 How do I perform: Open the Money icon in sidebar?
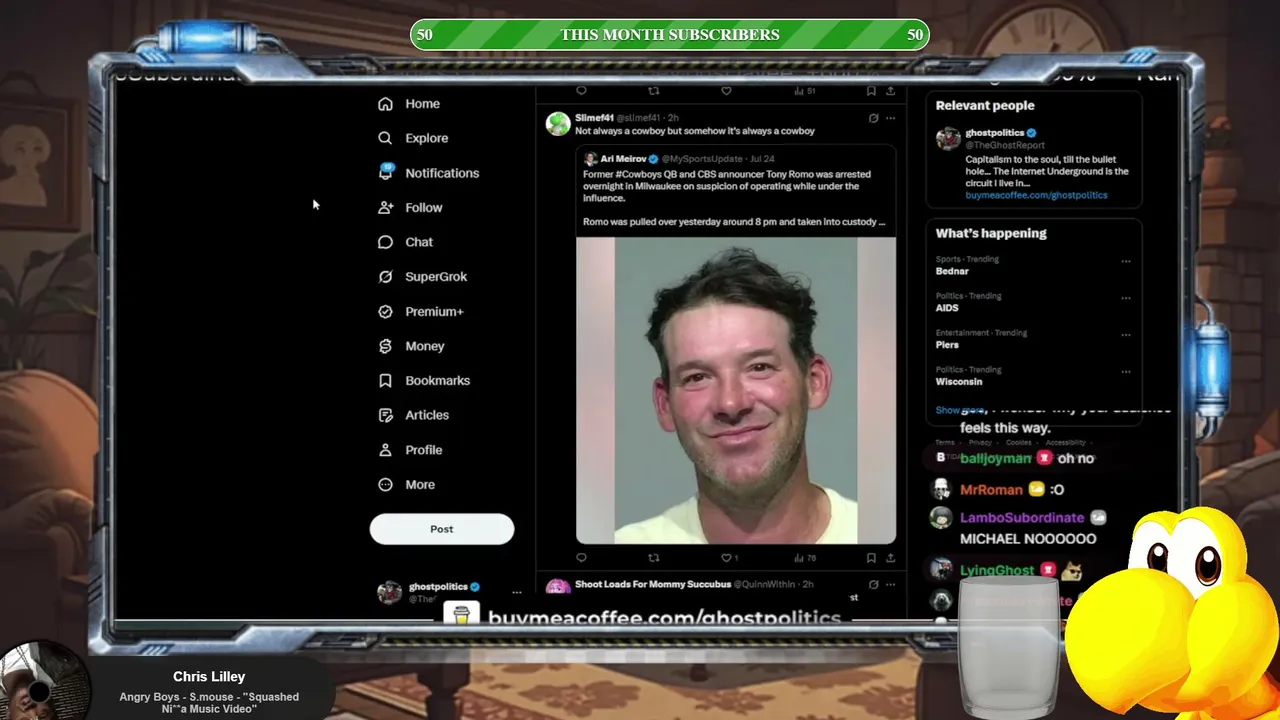(385, 346)
